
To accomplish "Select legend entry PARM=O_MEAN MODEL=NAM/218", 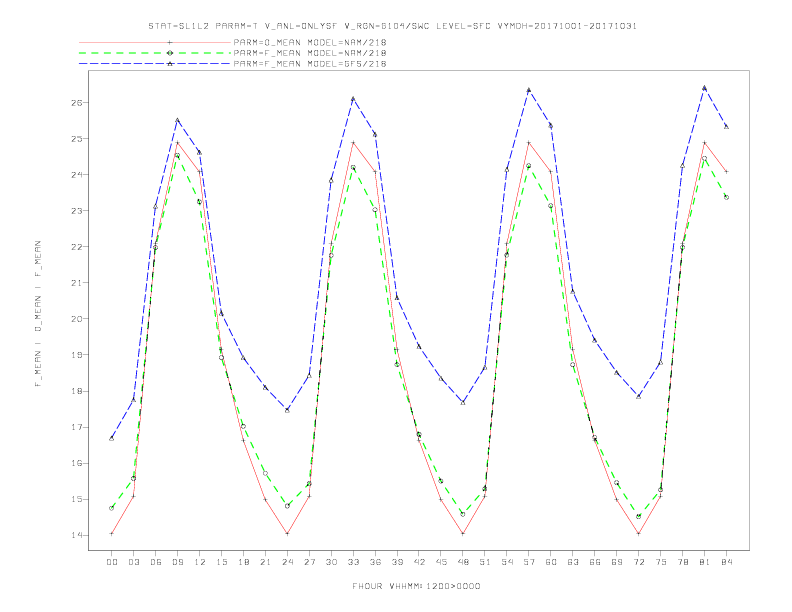I will click(x=310, y=42).
